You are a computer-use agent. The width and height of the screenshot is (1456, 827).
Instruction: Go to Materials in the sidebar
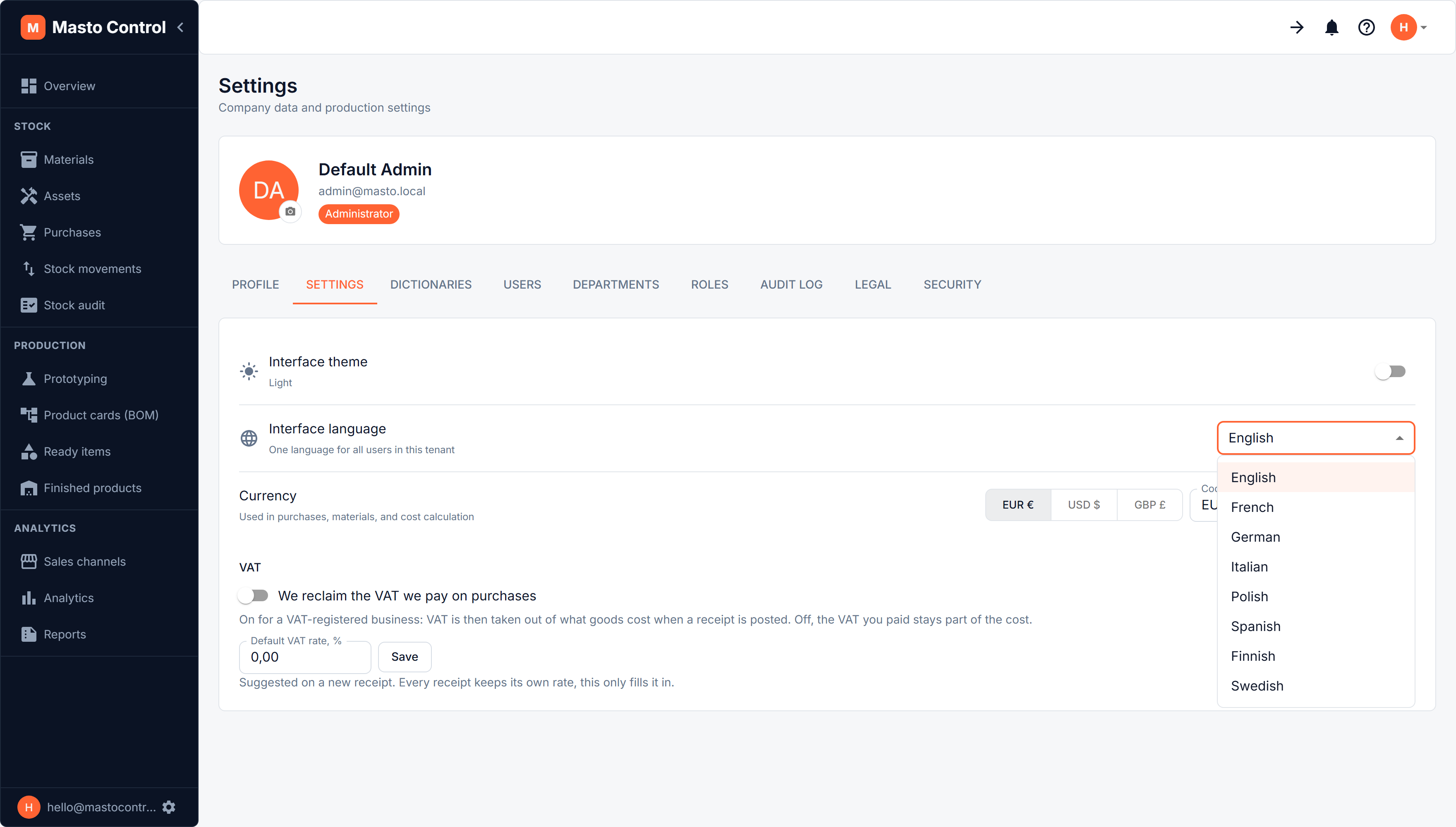point(99,160)
